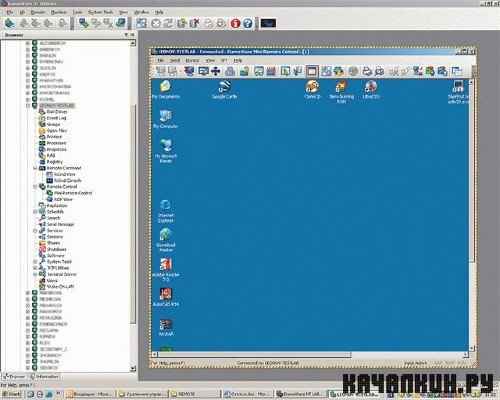Open the Help menu in main window
Viewport: 500px width, 400px height.
click(159, 12)
